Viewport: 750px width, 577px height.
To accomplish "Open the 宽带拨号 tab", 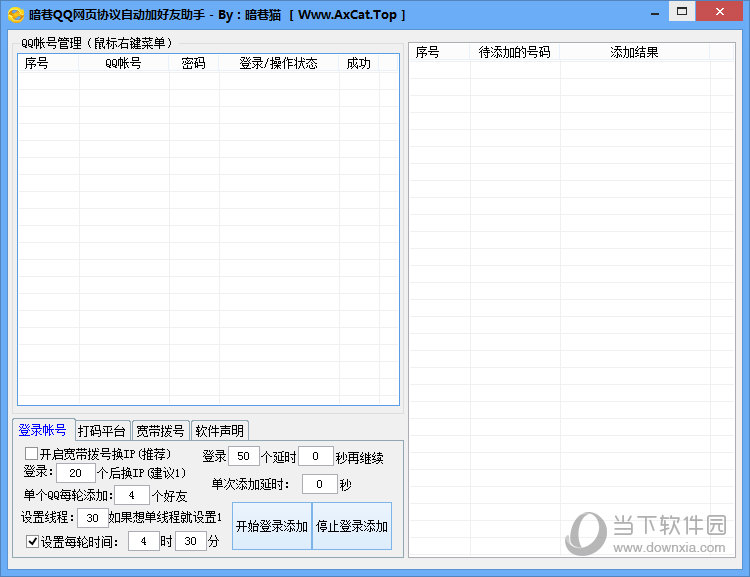I will pyautogui.click(x=160, y=431).
